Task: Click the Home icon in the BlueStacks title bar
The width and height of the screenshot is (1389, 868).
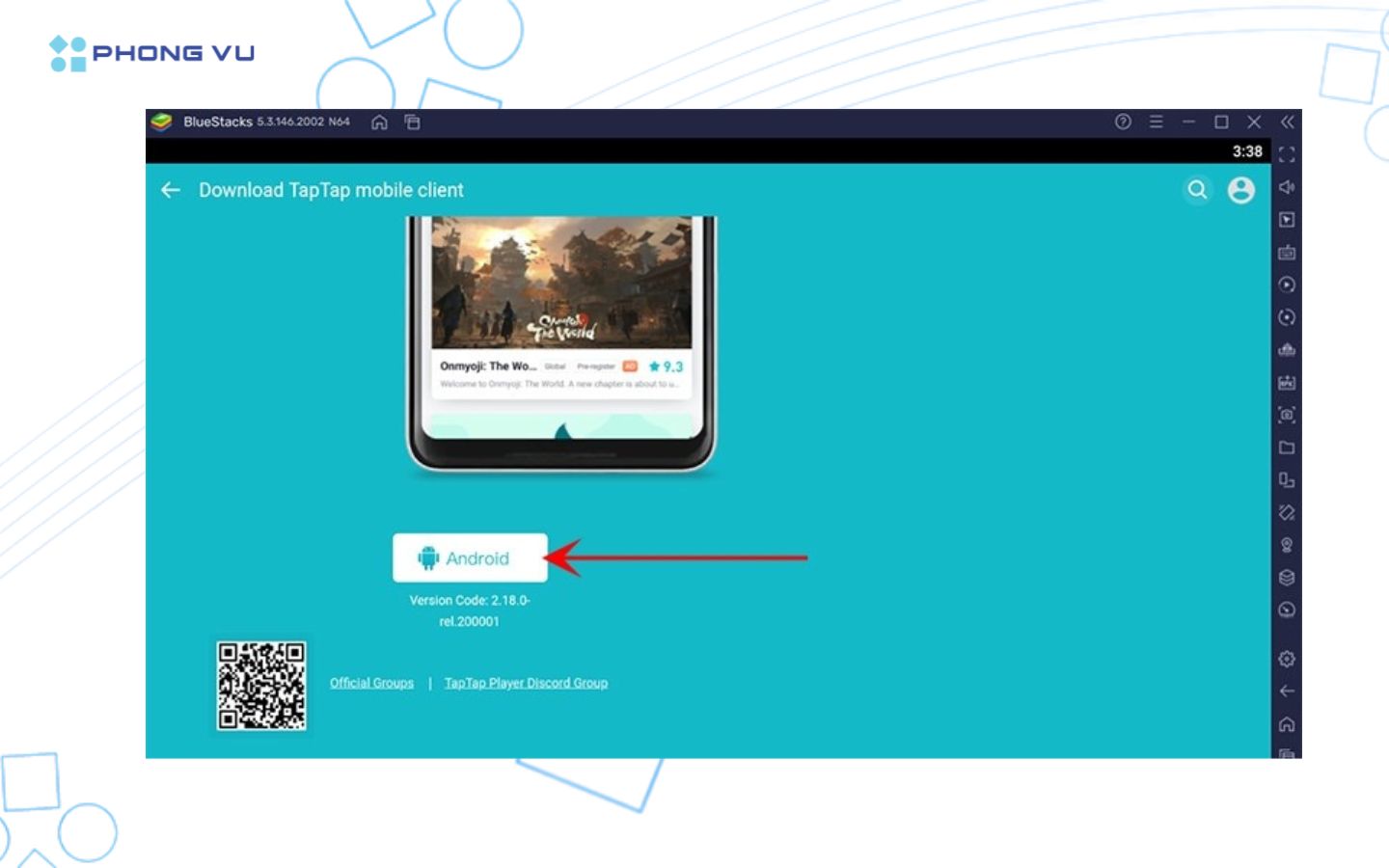Action: pyautogui.click(x=380, y=123)
